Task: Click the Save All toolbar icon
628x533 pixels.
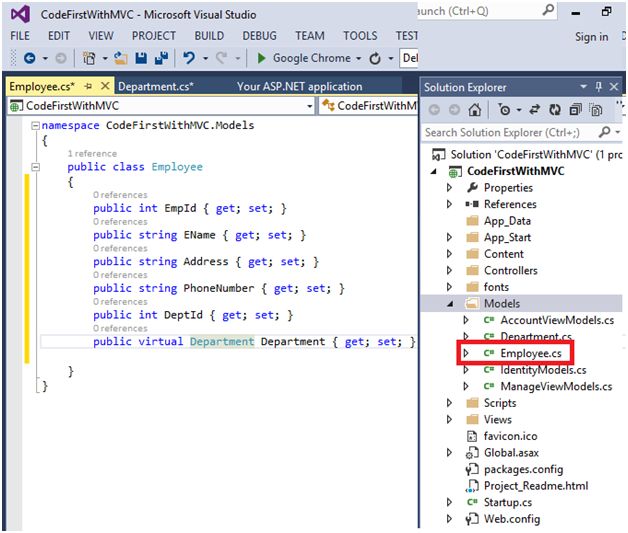Action: click(161, 59)
